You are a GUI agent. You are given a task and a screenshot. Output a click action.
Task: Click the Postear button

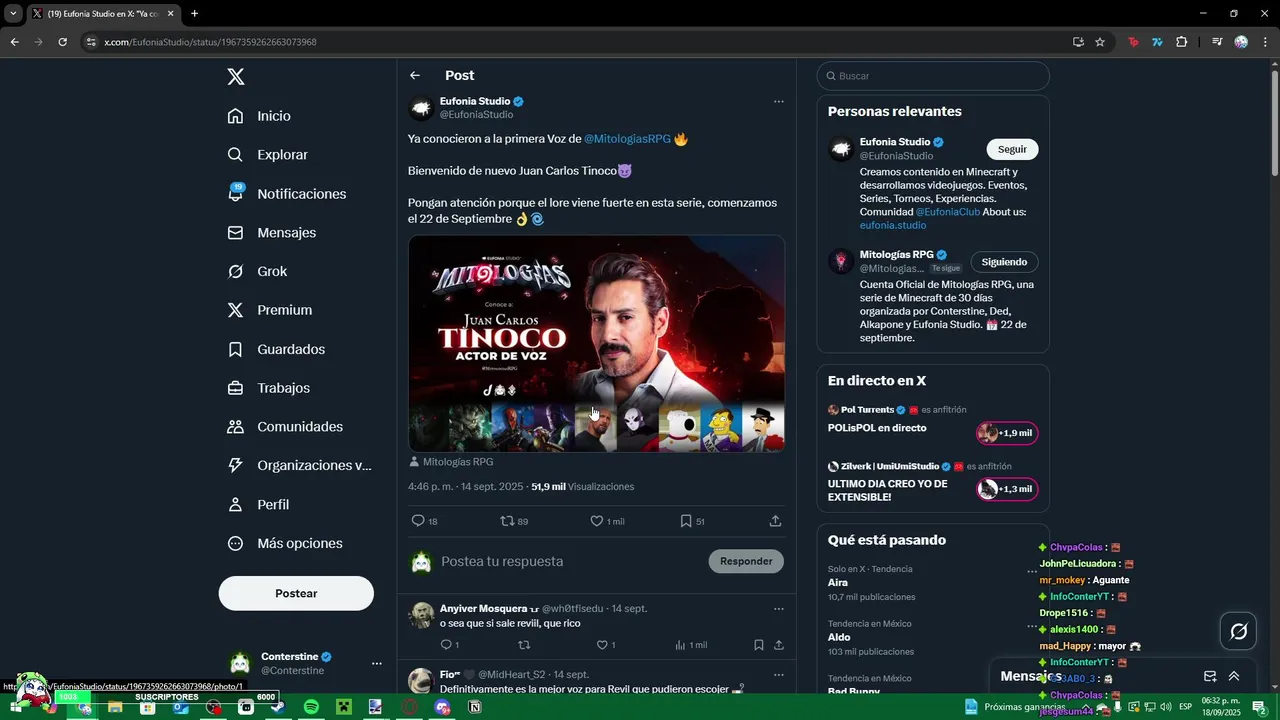(x=296, y=593)
